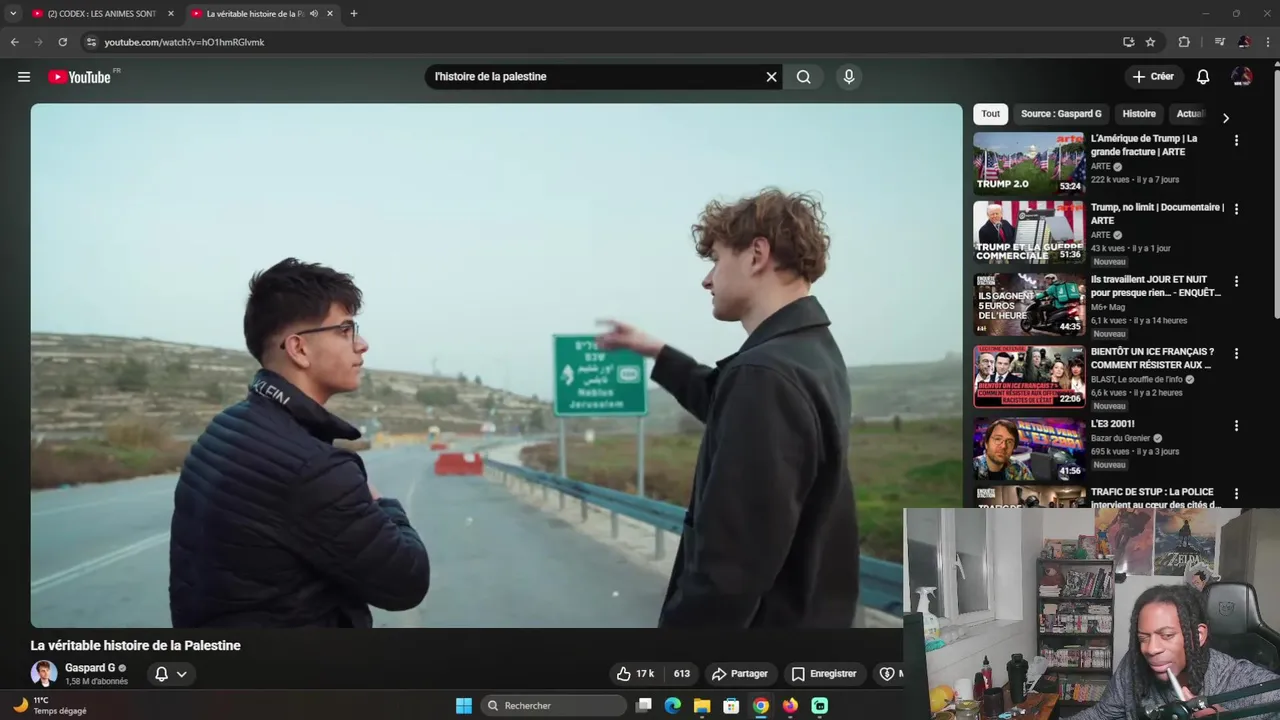Open options for Ils travaillent JOUR ET NUIT

coord(1236,282)
